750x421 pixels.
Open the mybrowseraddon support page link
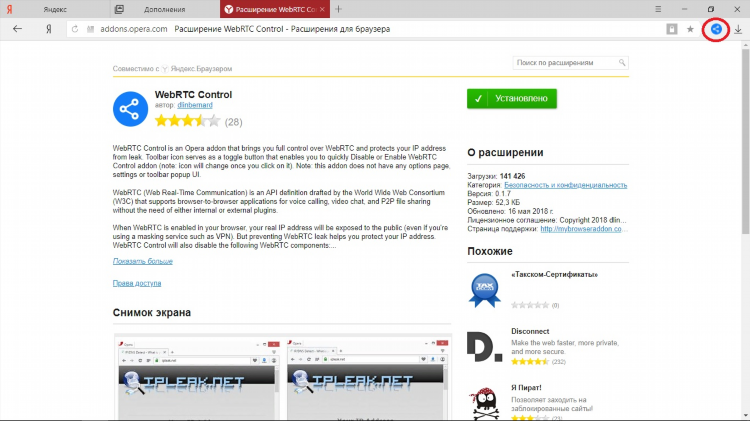coord(584,229)
